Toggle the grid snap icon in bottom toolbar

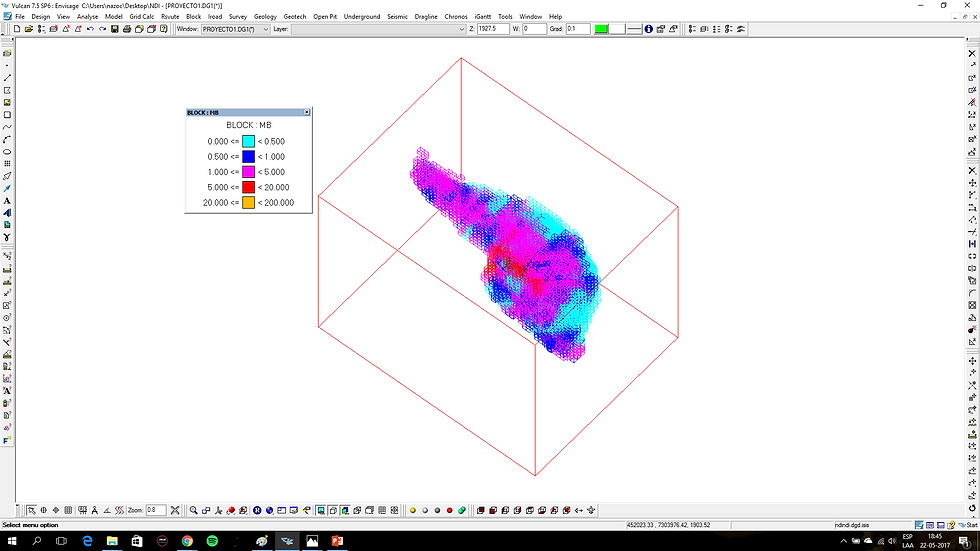[68, 510]
